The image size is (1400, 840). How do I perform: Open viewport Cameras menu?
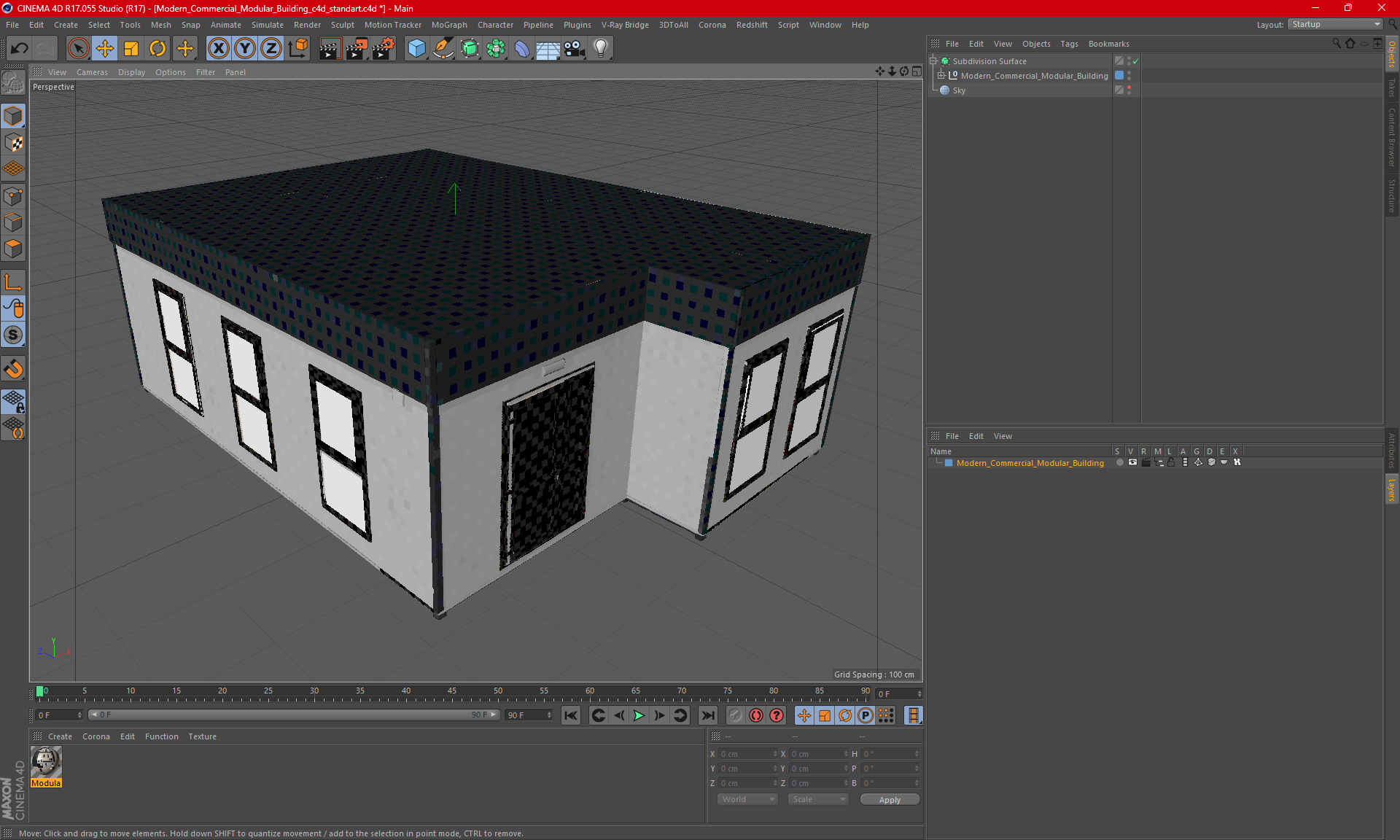click(92, 72)
